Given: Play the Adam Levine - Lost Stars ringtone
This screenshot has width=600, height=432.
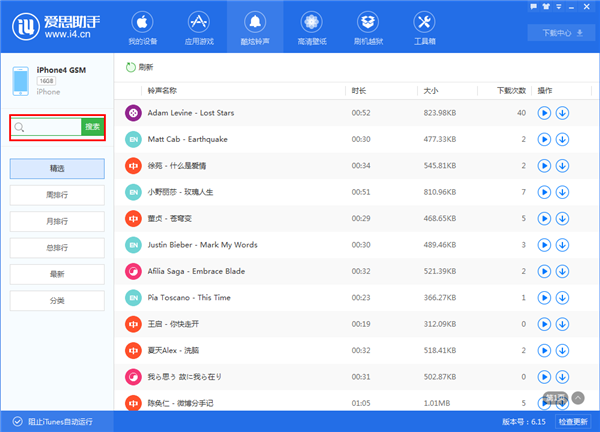Looking at the screenshot, I should pyautogui.click(x=544, y=113).
